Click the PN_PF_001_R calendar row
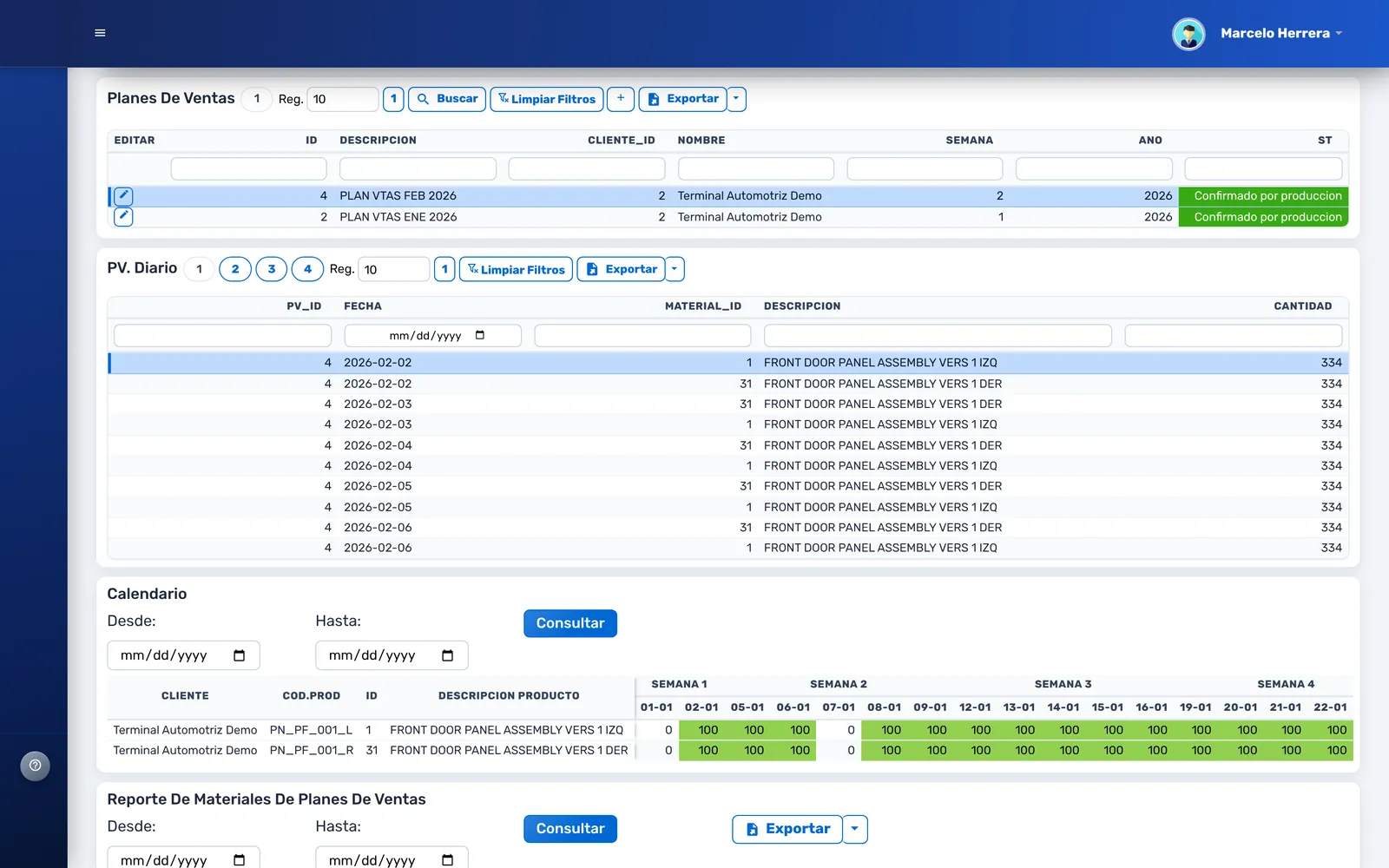Screen dimensions: 1389x868 [x=729, y=751]
